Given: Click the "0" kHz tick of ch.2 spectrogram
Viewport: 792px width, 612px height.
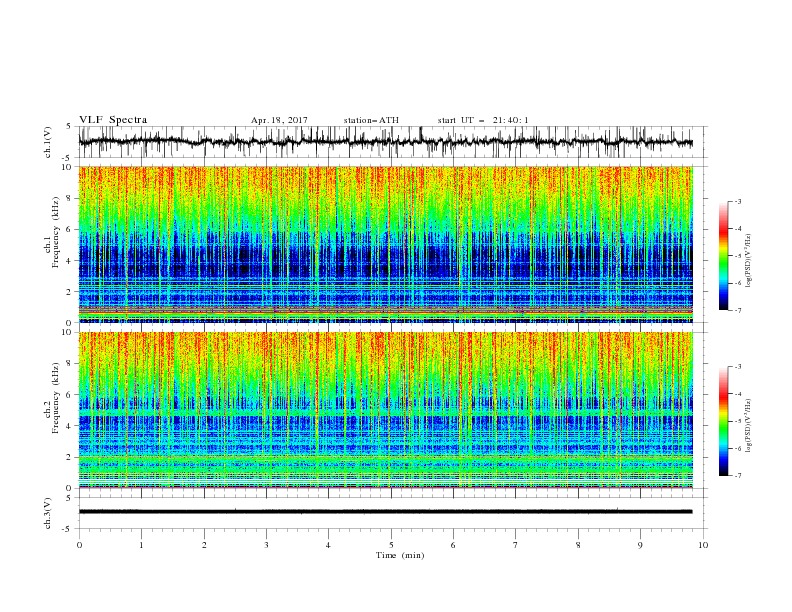Looking at the screenshot, I should tap(70, 488).
